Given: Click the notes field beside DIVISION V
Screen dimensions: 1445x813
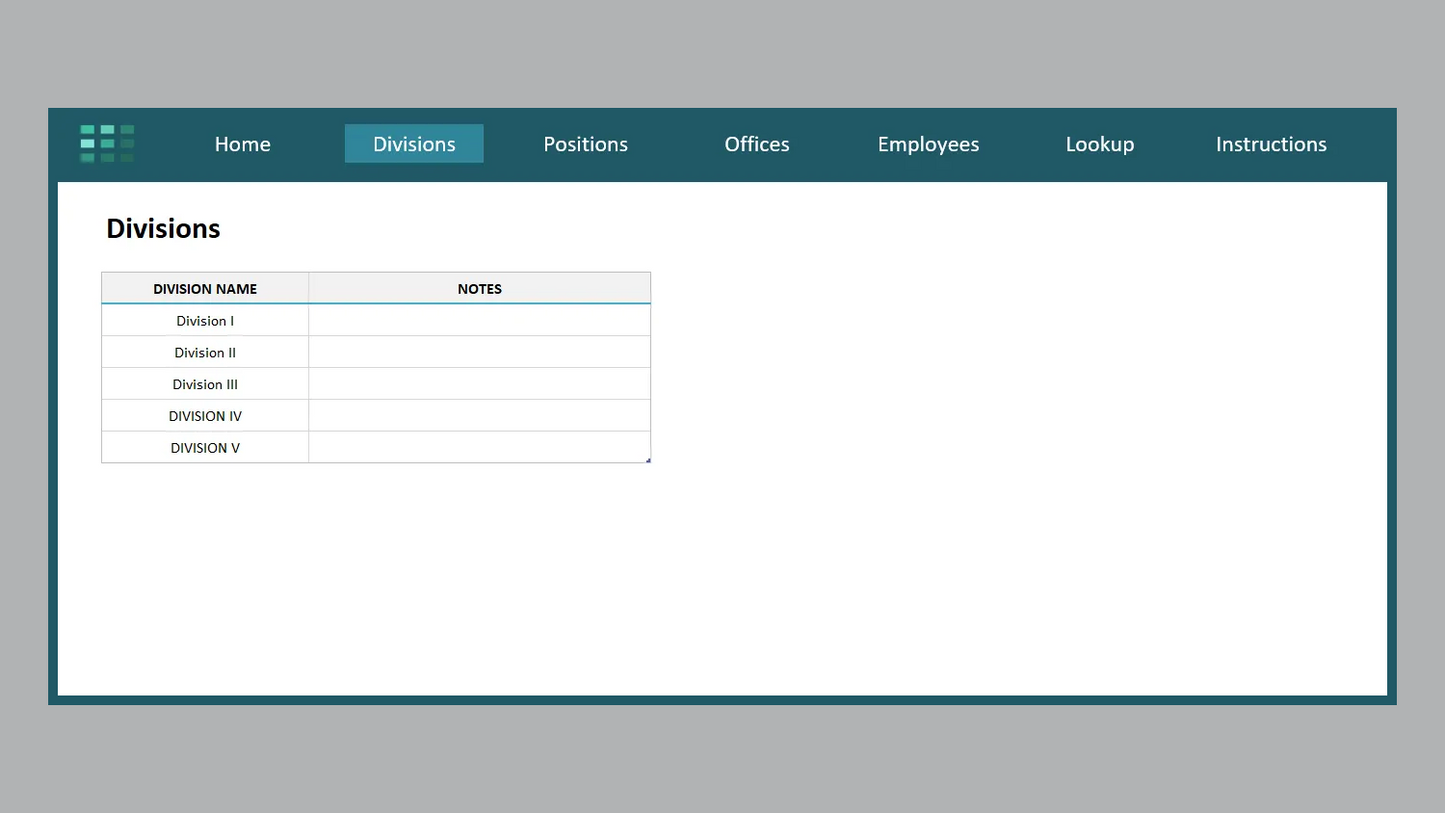Looking at the screenshot, I should click(x=479, y=447).
